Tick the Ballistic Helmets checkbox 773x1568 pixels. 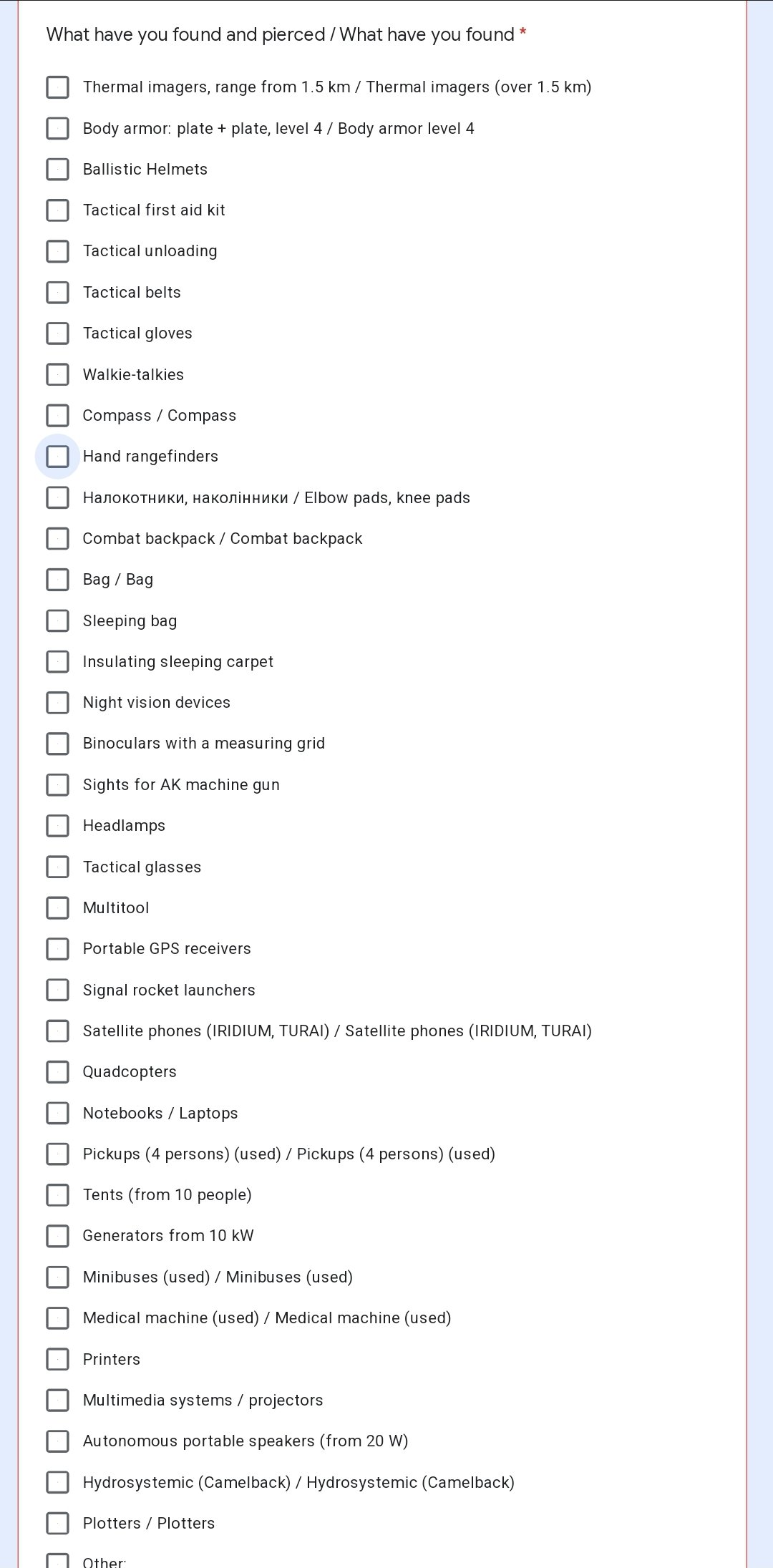[x=57, y=170]
